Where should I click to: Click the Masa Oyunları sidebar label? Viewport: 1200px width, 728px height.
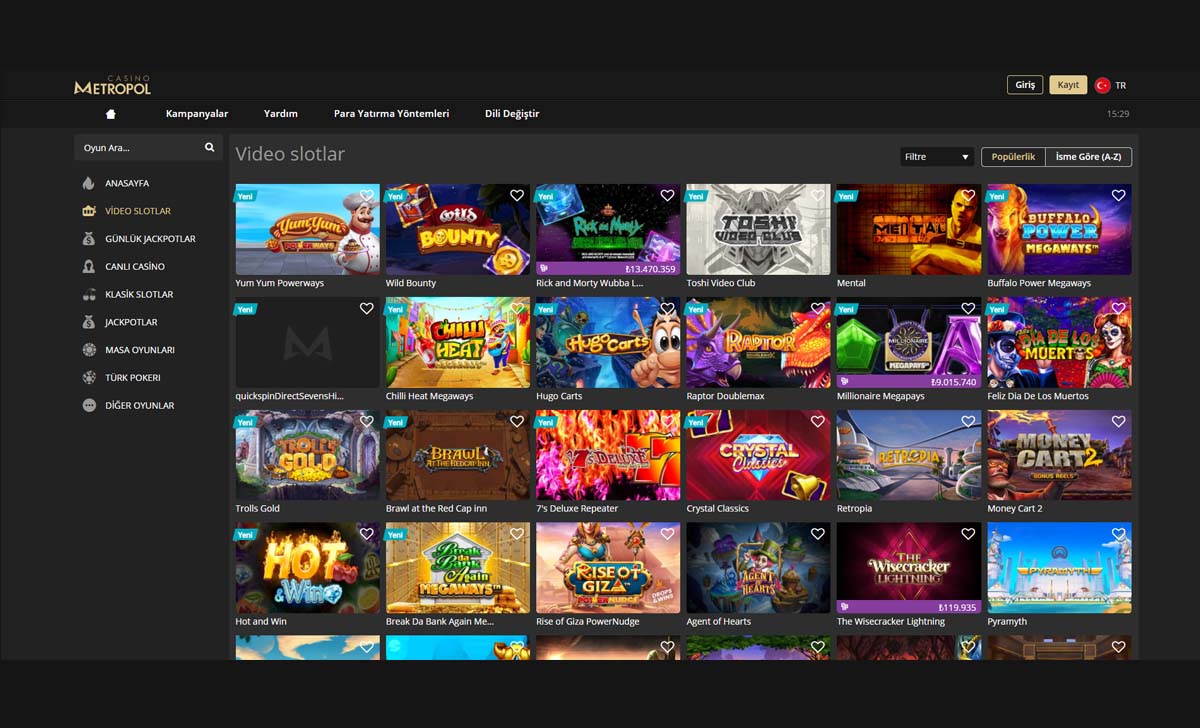(140, 350)
